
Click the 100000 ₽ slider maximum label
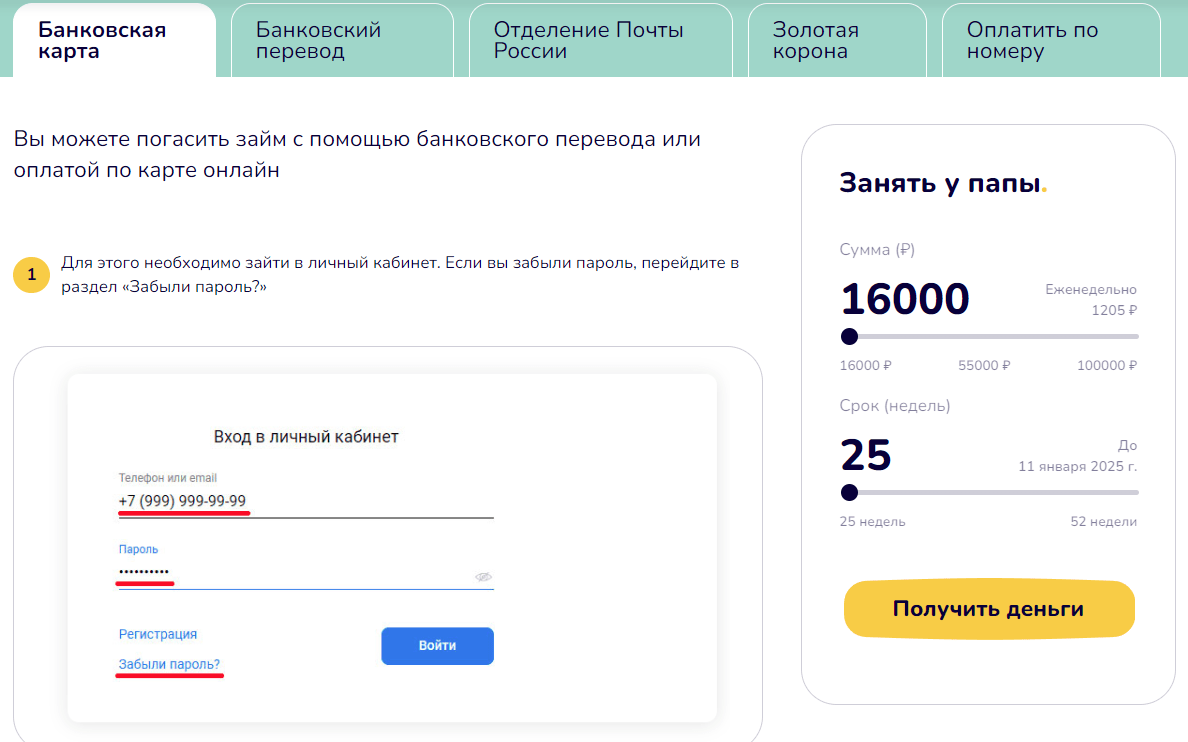(1107, 365)
